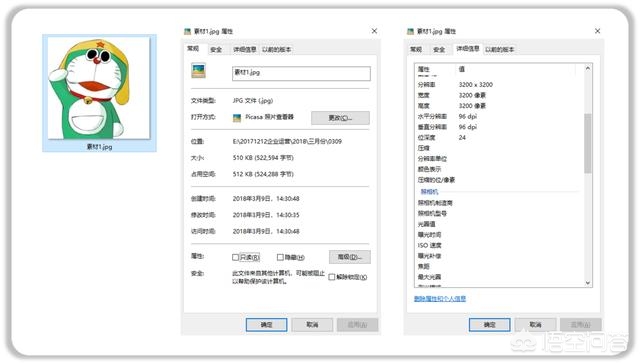Click the details list scroll-down arrow
Screen dimensions: 640x364
click(588, 282)
